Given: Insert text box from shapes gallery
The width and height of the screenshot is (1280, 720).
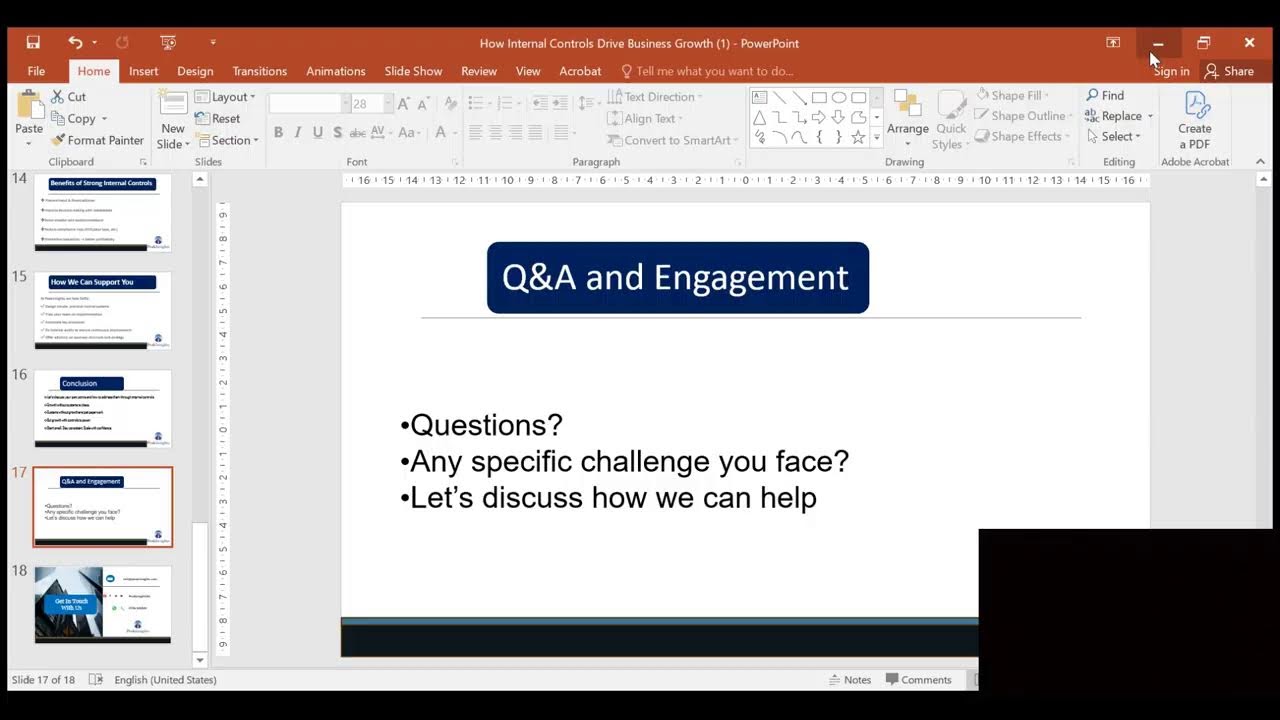Looking at the screenshot, I should [x=759, y=97].
